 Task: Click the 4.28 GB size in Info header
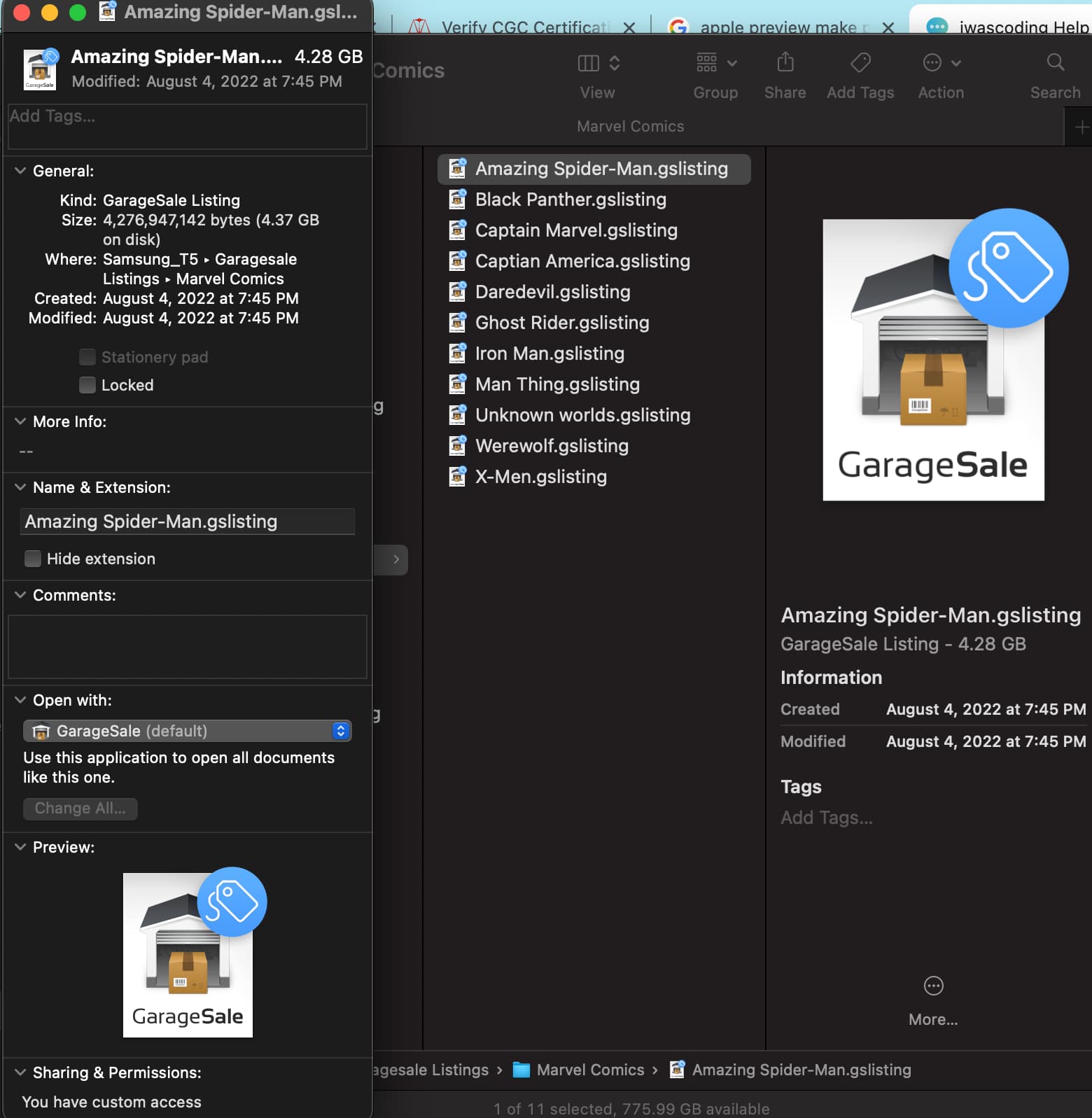(x=328, y=57)
